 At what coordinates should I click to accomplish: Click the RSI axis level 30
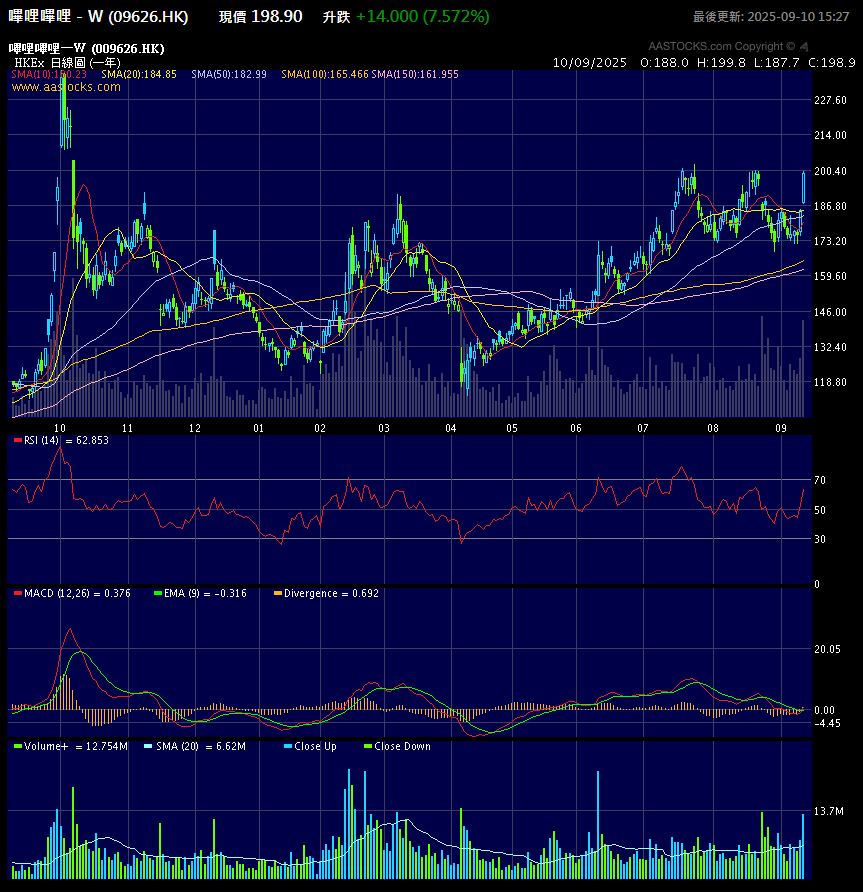pyautogui.click(x=820, y=539)
